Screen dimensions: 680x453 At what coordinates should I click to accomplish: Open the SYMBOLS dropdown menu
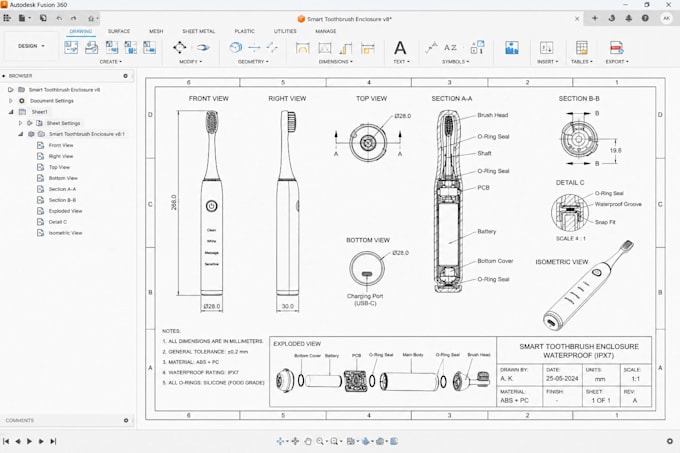pos(455,62)
